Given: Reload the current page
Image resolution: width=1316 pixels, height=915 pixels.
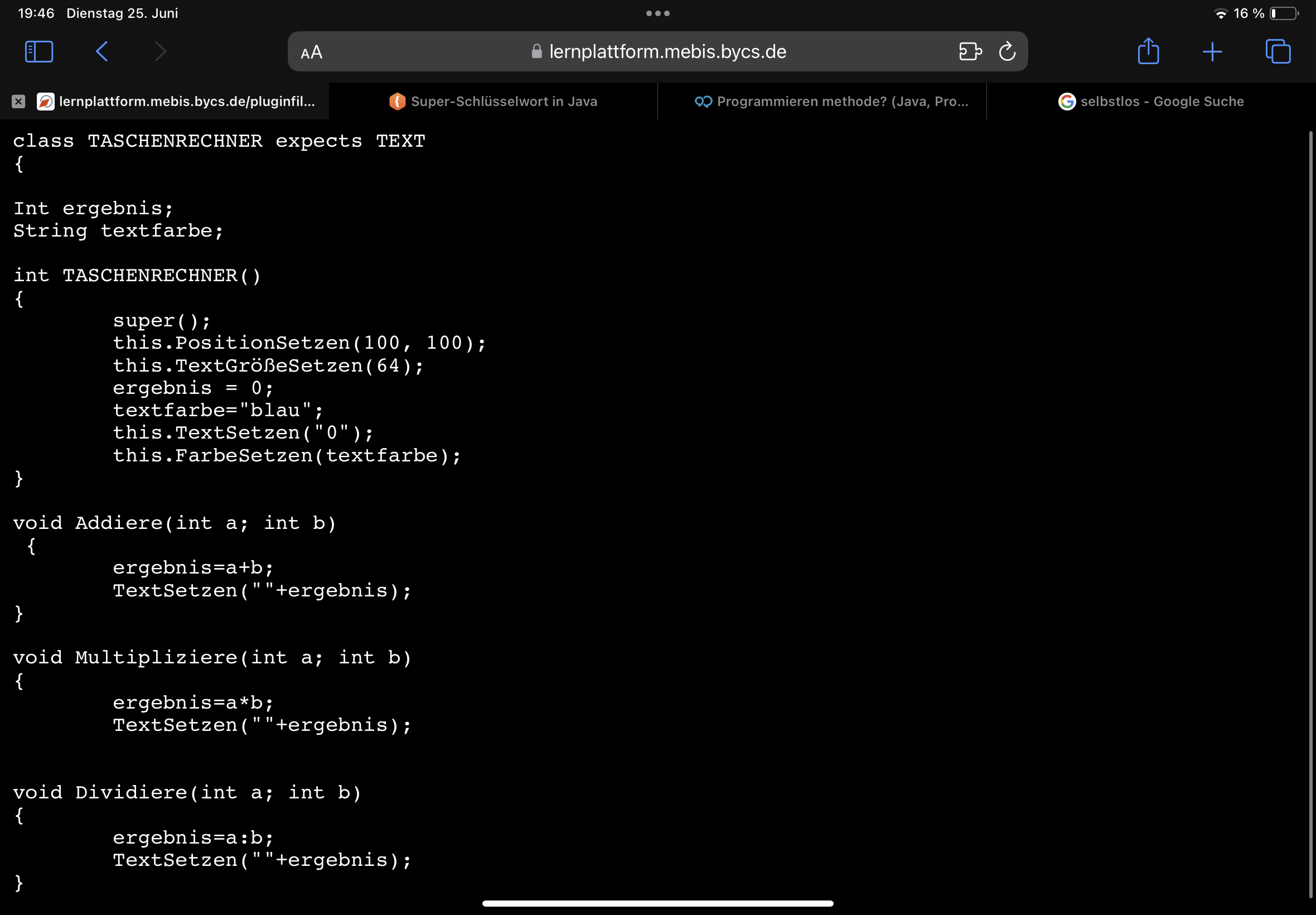Looking at the screenshot, I should [1007, 51].
